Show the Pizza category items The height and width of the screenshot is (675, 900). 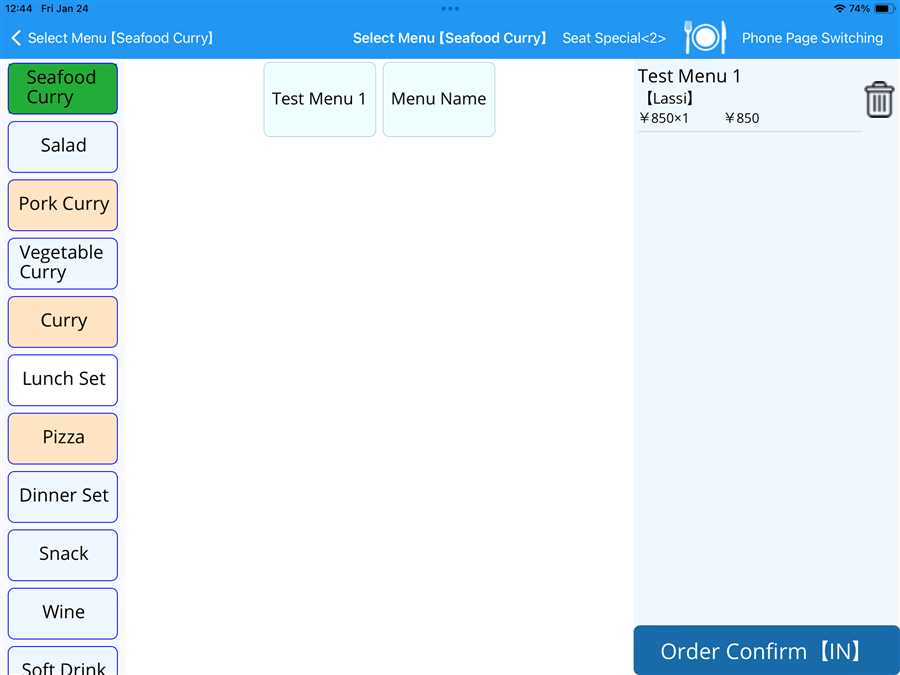coord(63,437)
